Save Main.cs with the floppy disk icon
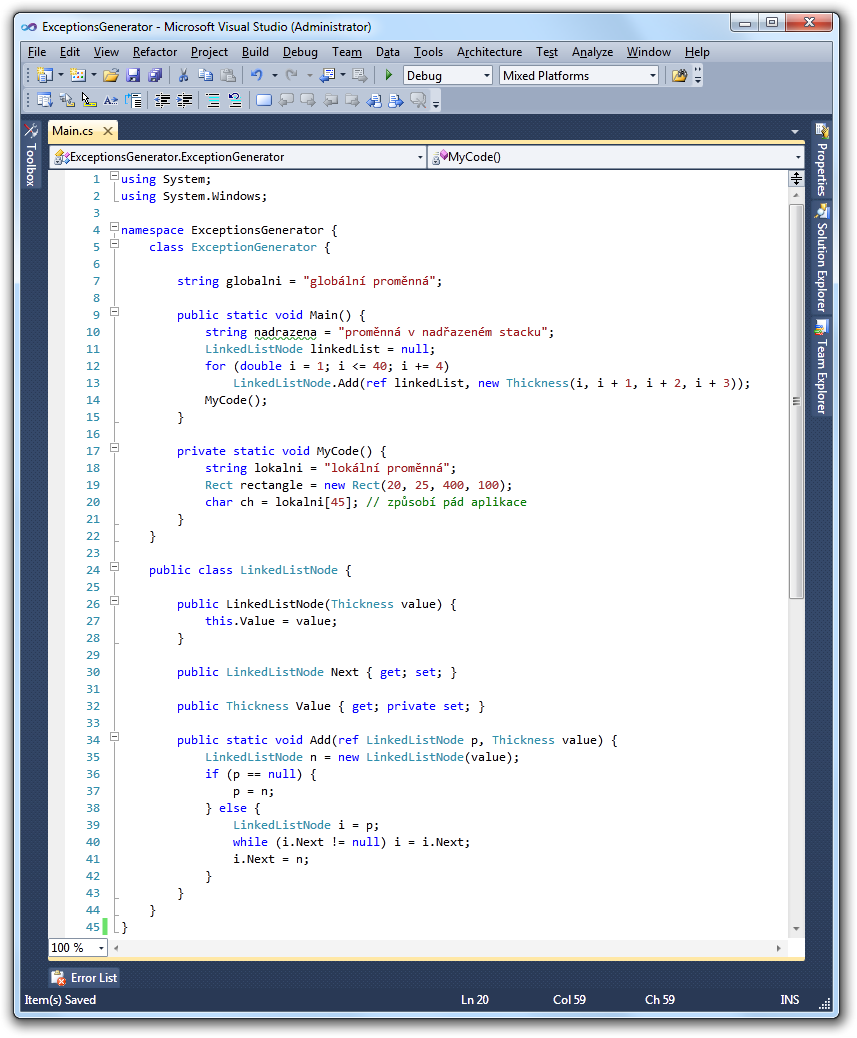857x1038 pixels. click(x=133, y=75)
